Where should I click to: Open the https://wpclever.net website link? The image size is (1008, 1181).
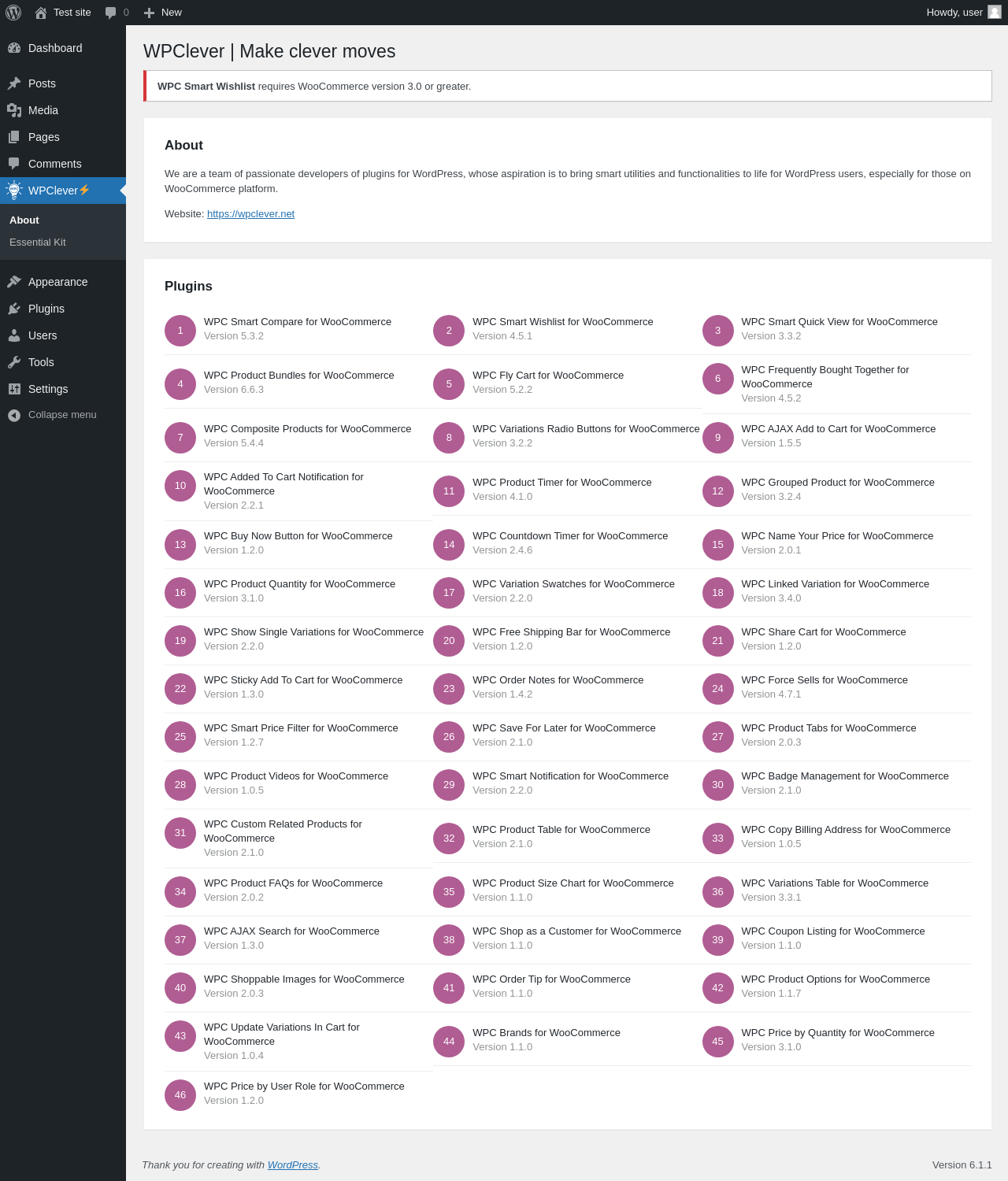250,214
